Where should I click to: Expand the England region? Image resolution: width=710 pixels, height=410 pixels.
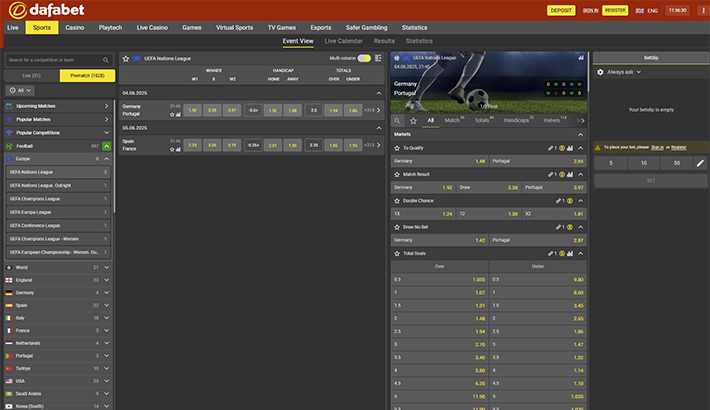tap(106, 280)
